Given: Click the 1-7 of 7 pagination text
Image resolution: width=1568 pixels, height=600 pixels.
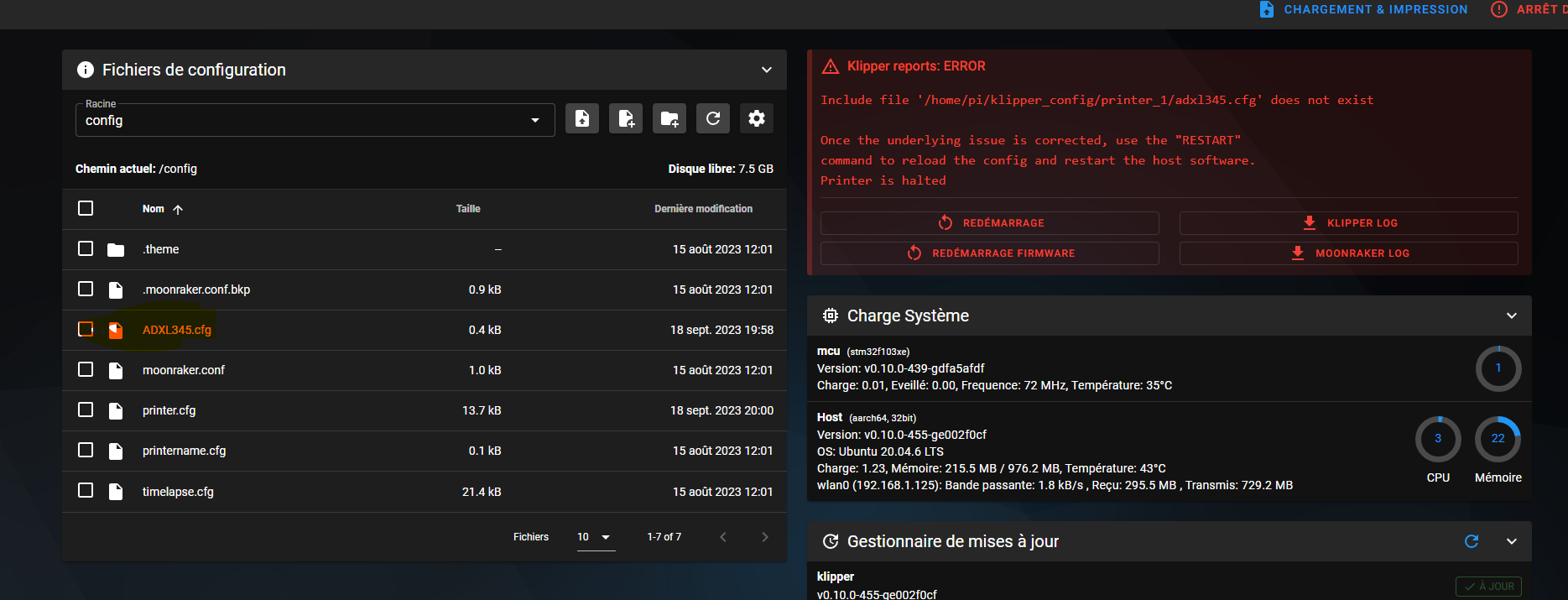Looking at the screenshot, I should point(664,537).
